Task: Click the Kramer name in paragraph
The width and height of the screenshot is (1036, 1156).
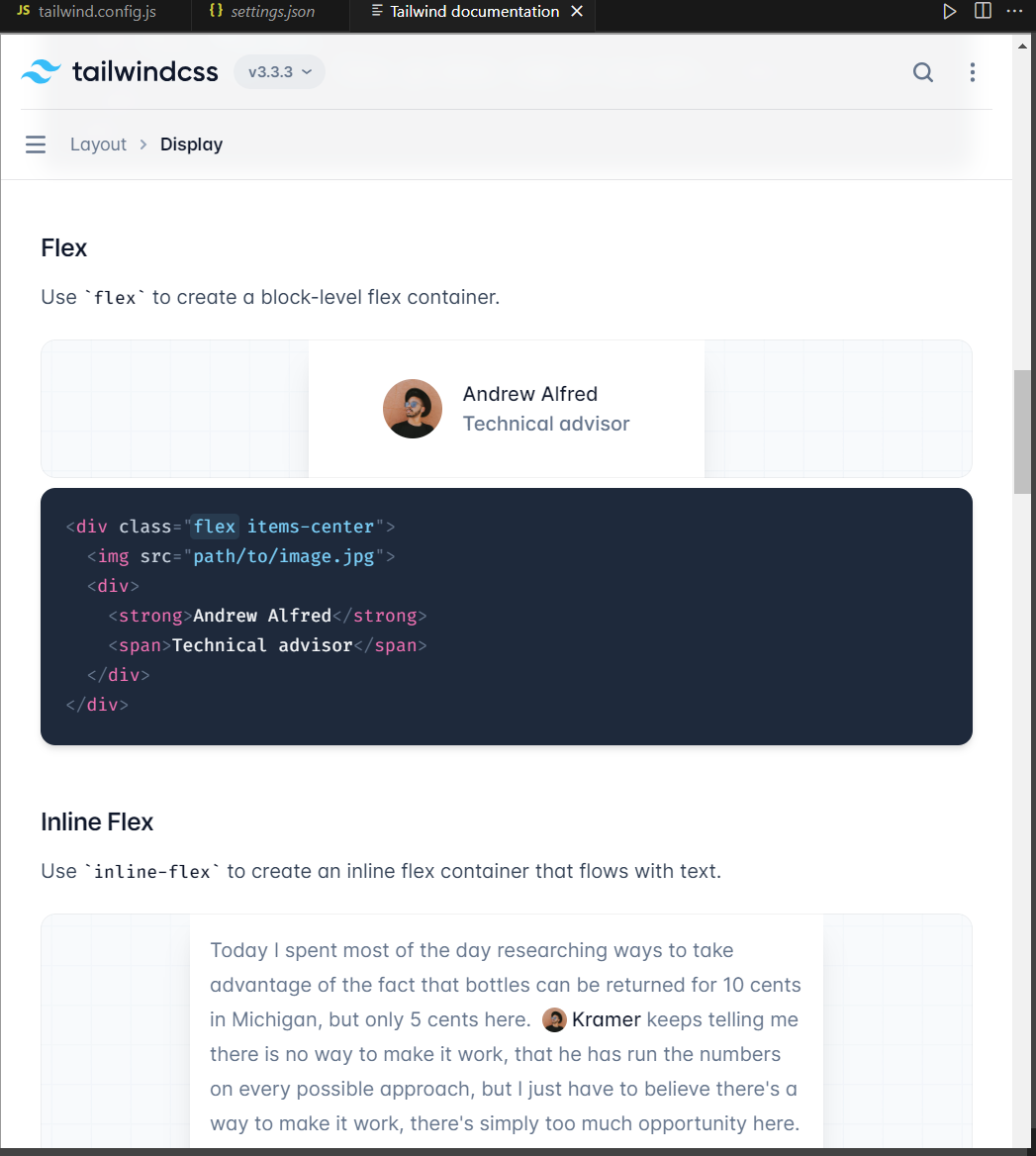Action: [606, 1019]
